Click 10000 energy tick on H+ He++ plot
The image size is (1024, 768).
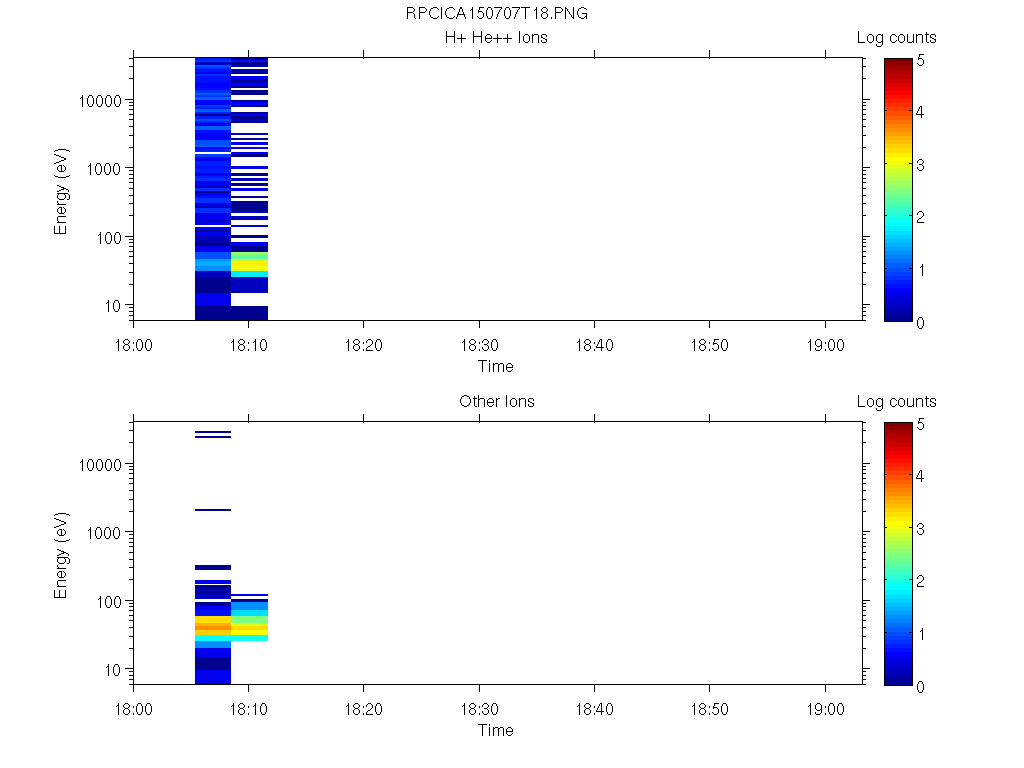(x=100, y=101)
